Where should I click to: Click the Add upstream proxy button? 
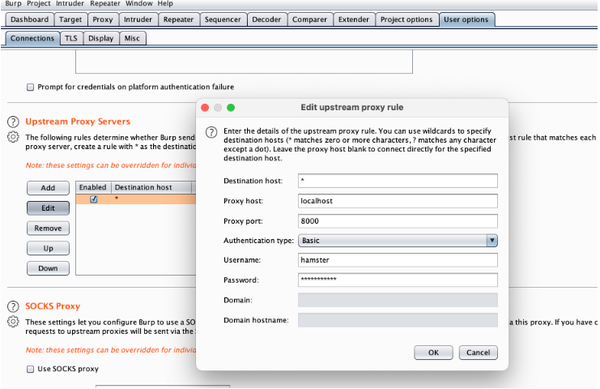[x=48, y=188]
